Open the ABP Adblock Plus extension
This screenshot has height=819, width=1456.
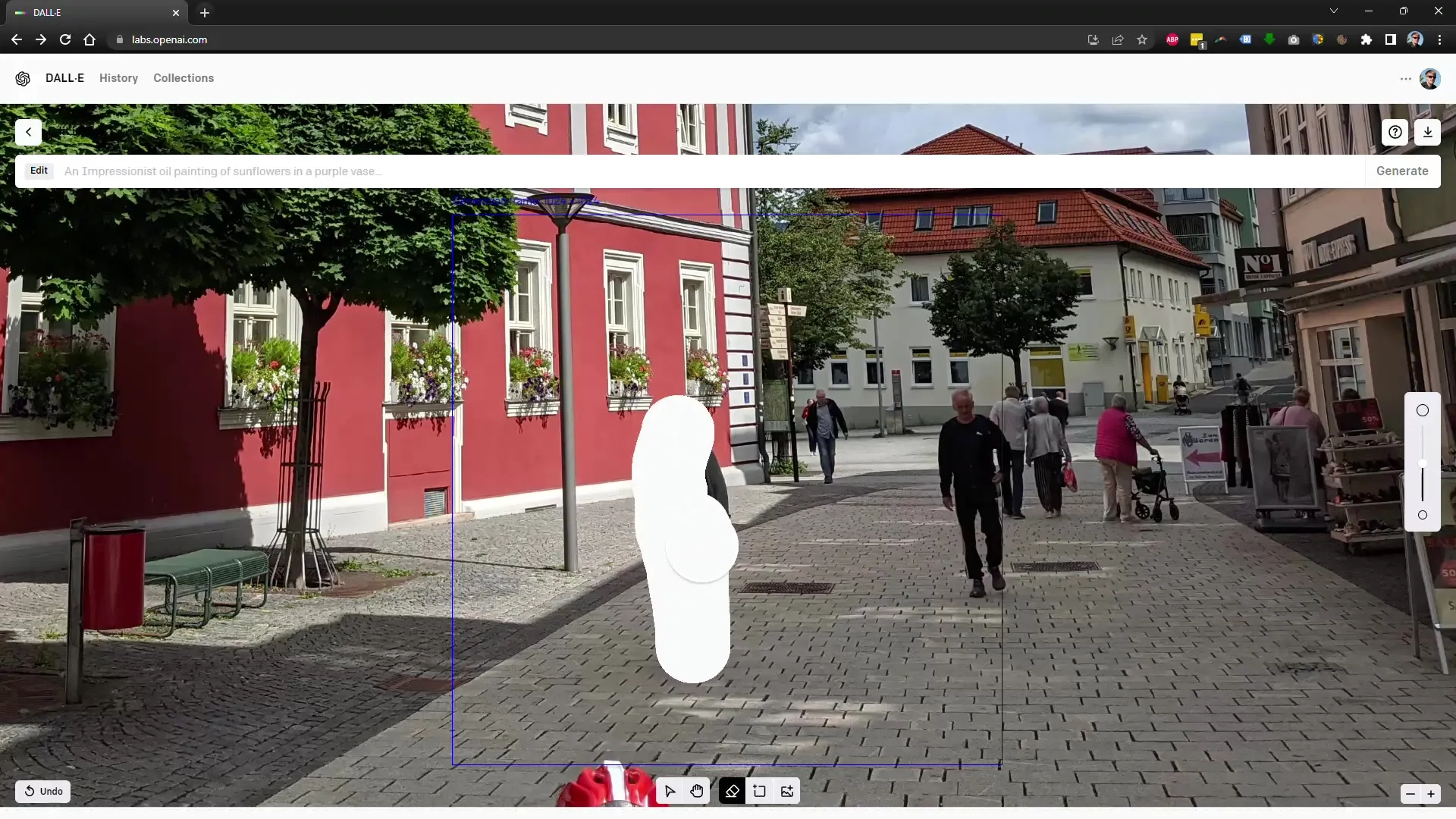coord(1172,39)
